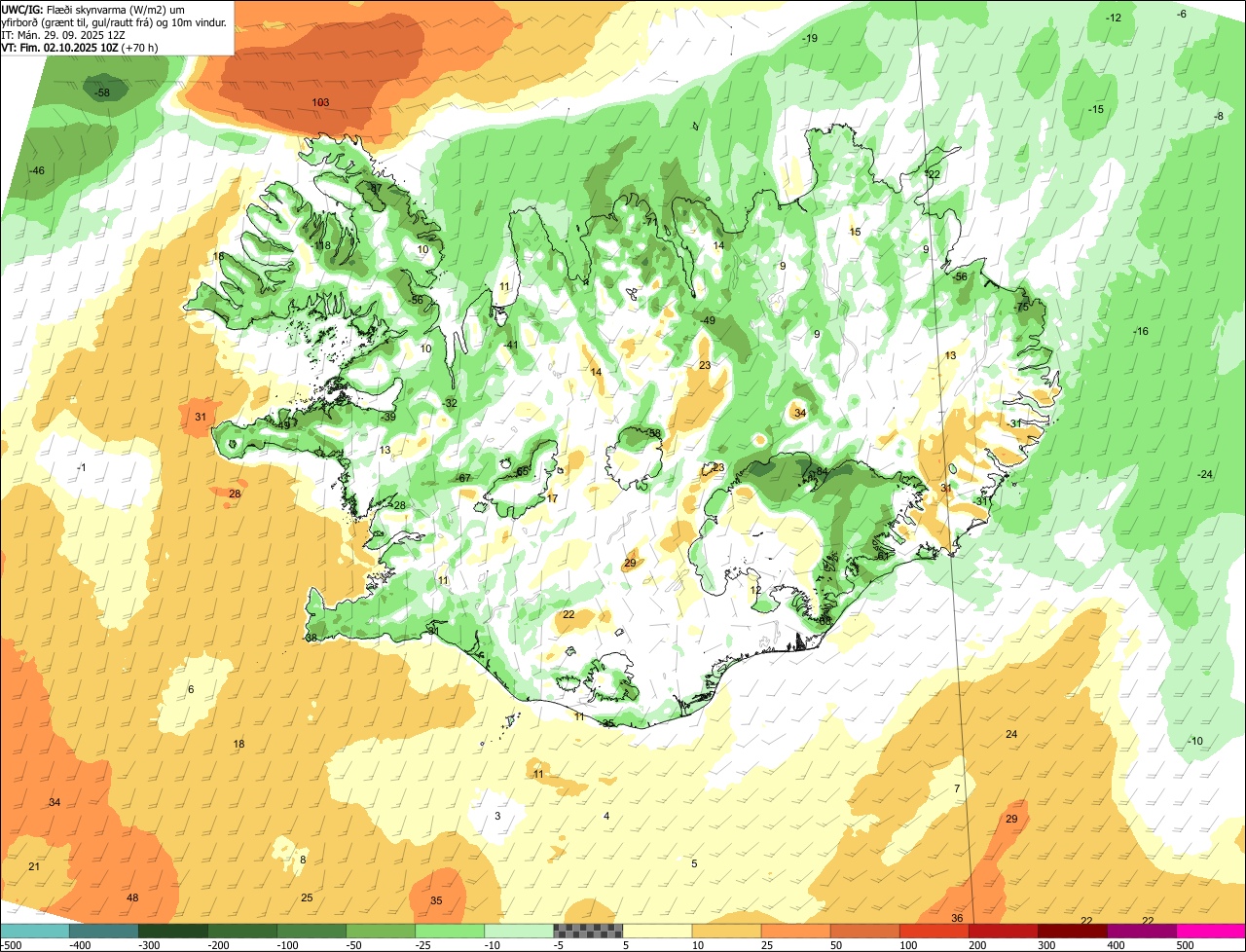Click the 36 value on the map
1246x952 pixels.
[957, 918]
